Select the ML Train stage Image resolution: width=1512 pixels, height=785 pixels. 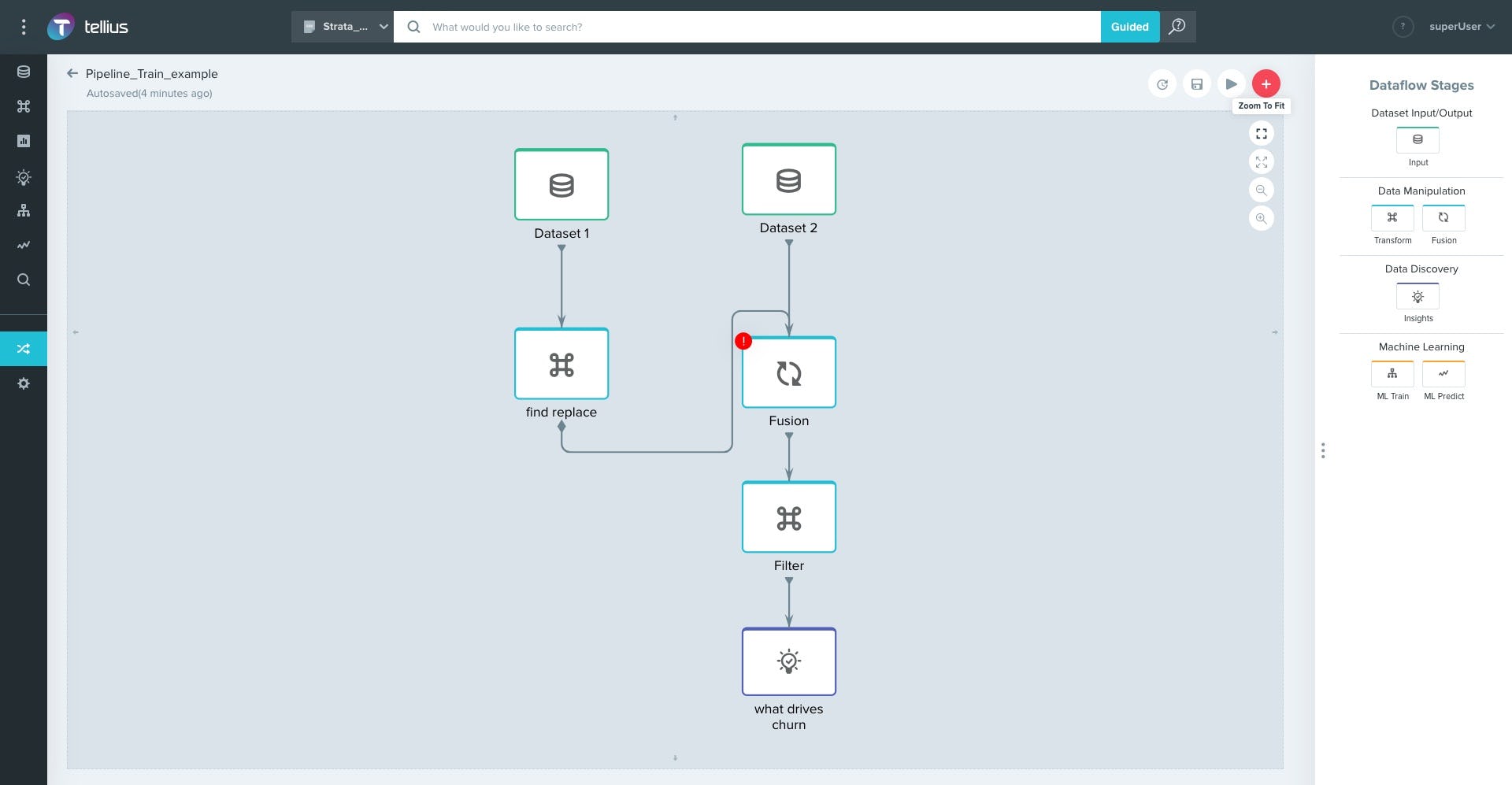(1392, 374)
